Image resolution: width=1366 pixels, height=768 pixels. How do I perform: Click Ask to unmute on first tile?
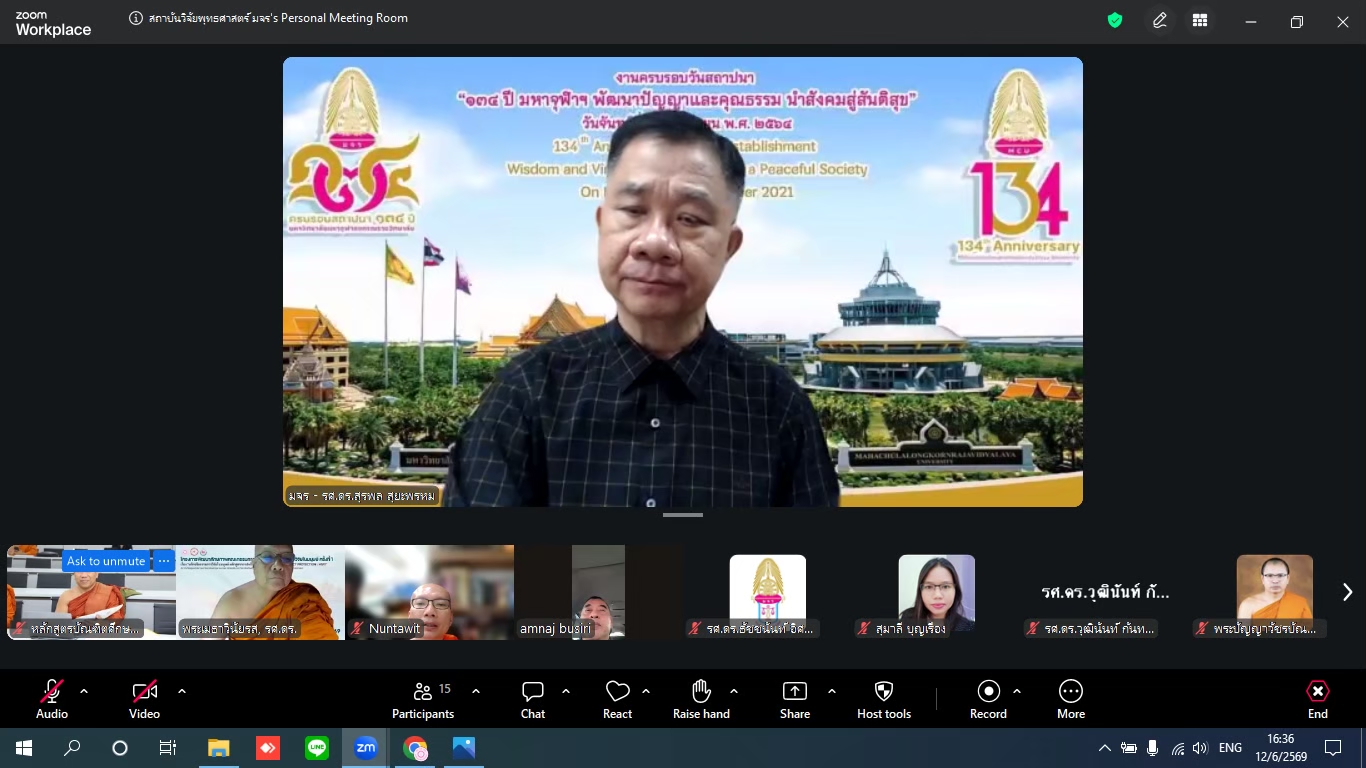(106, 561)
